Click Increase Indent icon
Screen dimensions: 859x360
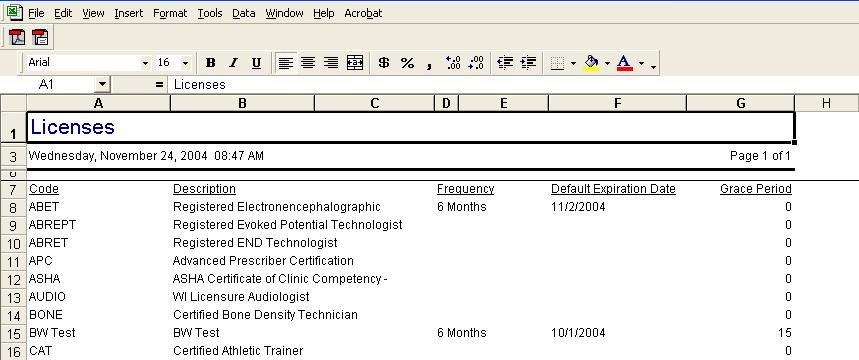(x=528, y=63)
